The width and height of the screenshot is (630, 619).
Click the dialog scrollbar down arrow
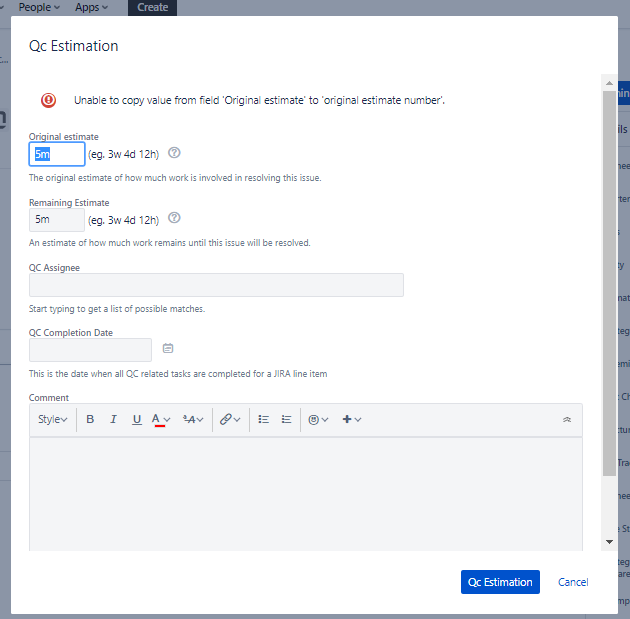click(x=610, y=542)
